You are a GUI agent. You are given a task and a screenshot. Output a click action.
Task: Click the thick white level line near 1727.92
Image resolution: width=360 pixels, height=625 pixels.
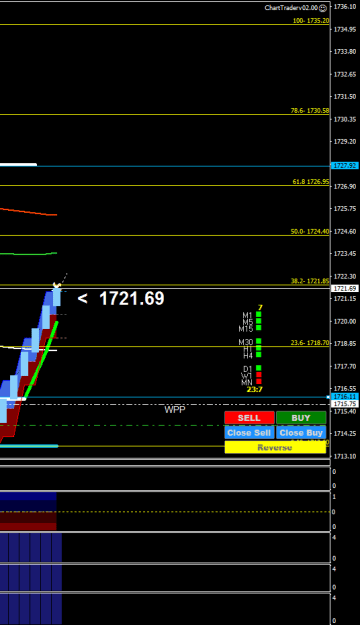pos(18,164)
